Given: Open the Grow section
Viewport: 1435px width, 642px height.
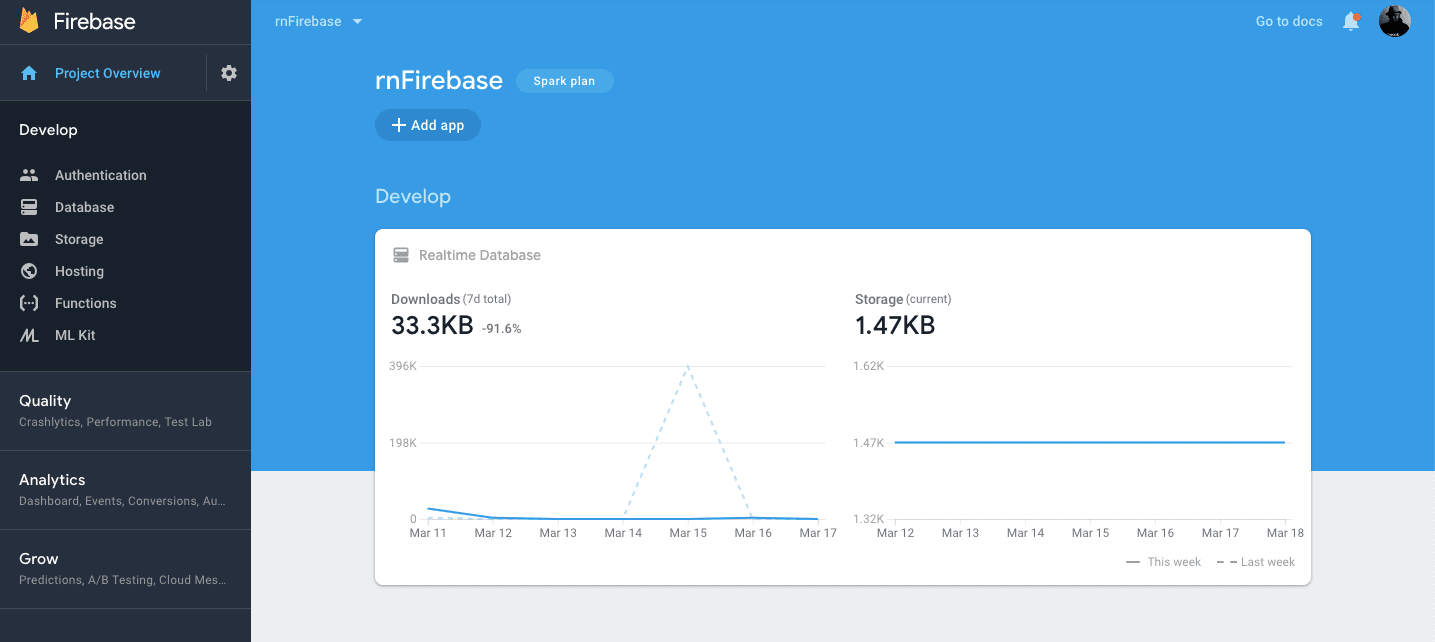Looking at the screenshot, I should pyautogui.click(x=37, y=558).
